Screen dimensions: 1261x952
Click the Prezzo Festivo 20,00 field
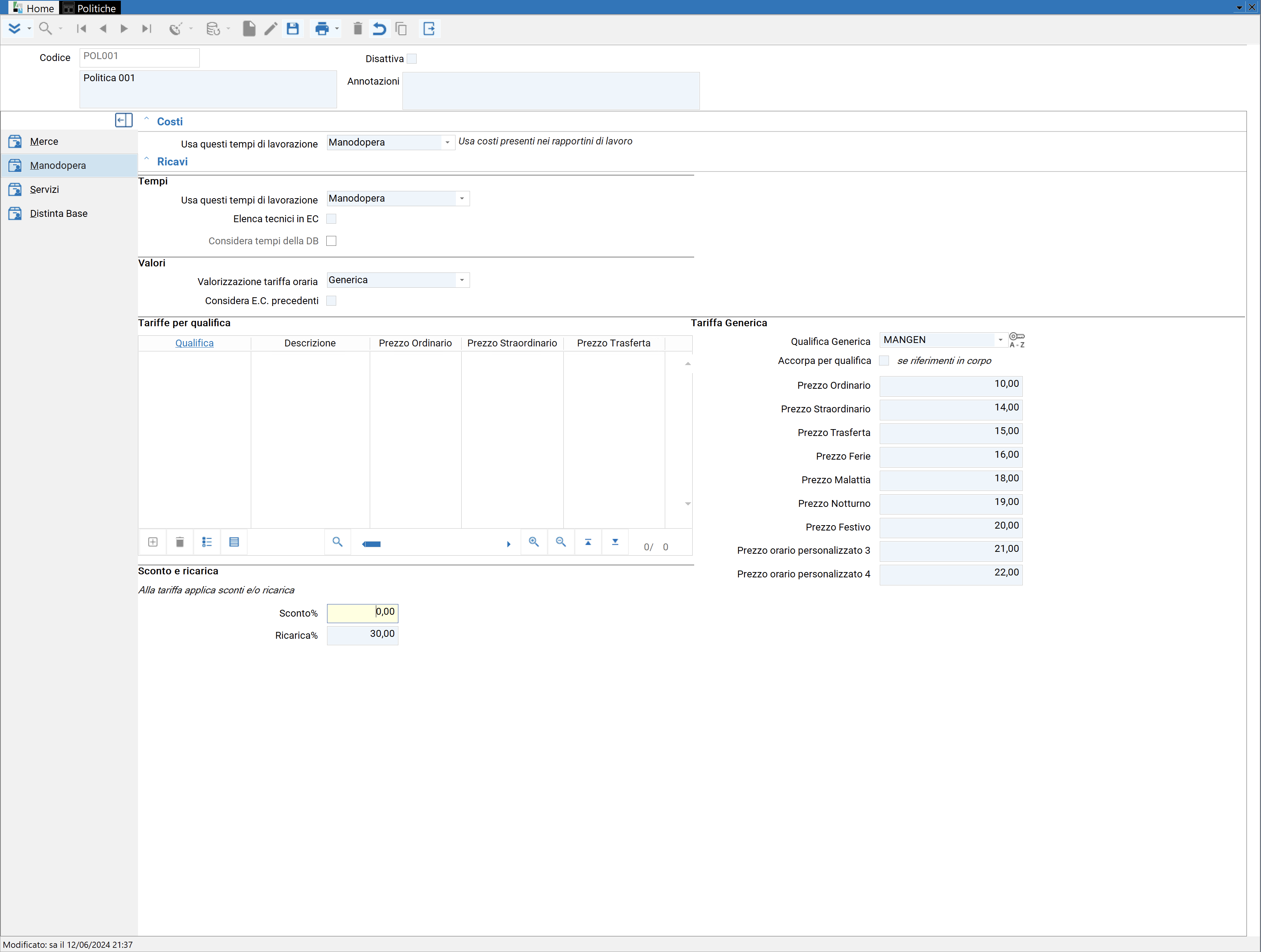pos(950,527)
